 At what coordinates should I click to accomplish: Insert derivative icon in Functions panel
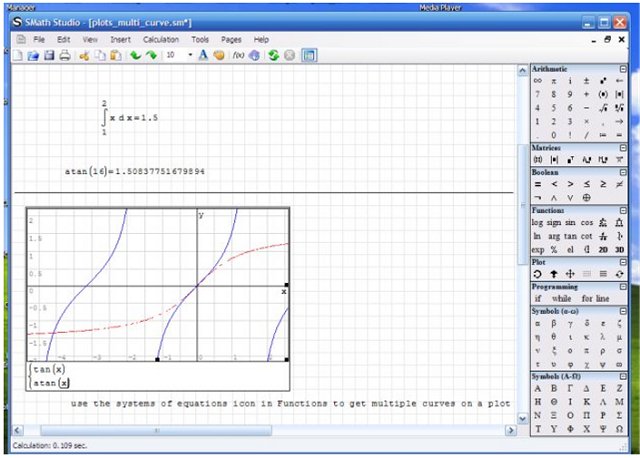point(603,236)
